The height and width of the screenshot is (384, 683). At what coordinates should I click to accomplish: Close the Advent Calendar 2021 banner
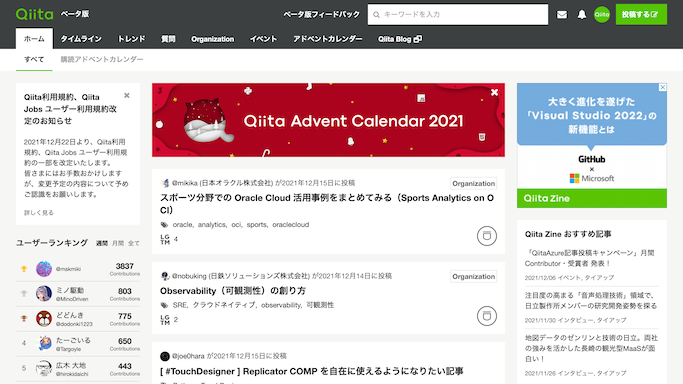[x=494, y=92]
